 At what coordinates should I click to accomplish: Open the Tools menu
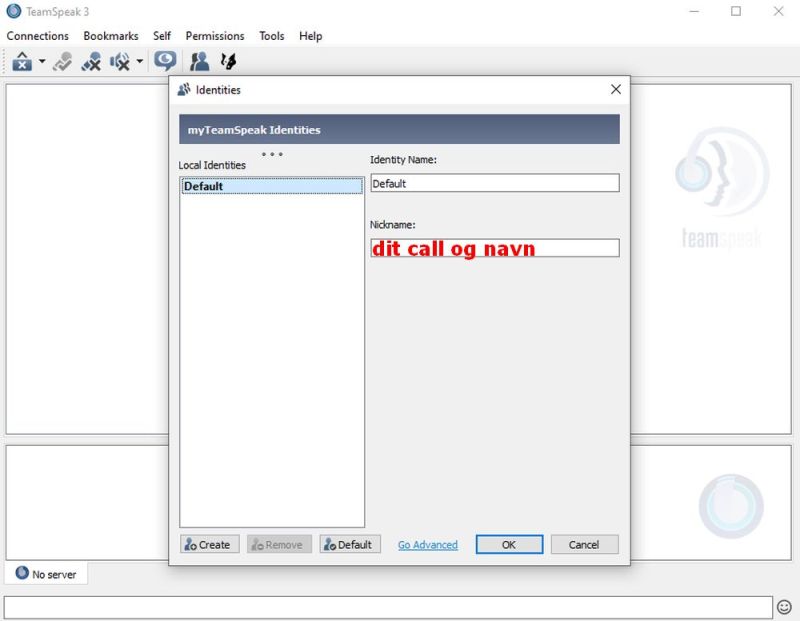tap(271, 36)
